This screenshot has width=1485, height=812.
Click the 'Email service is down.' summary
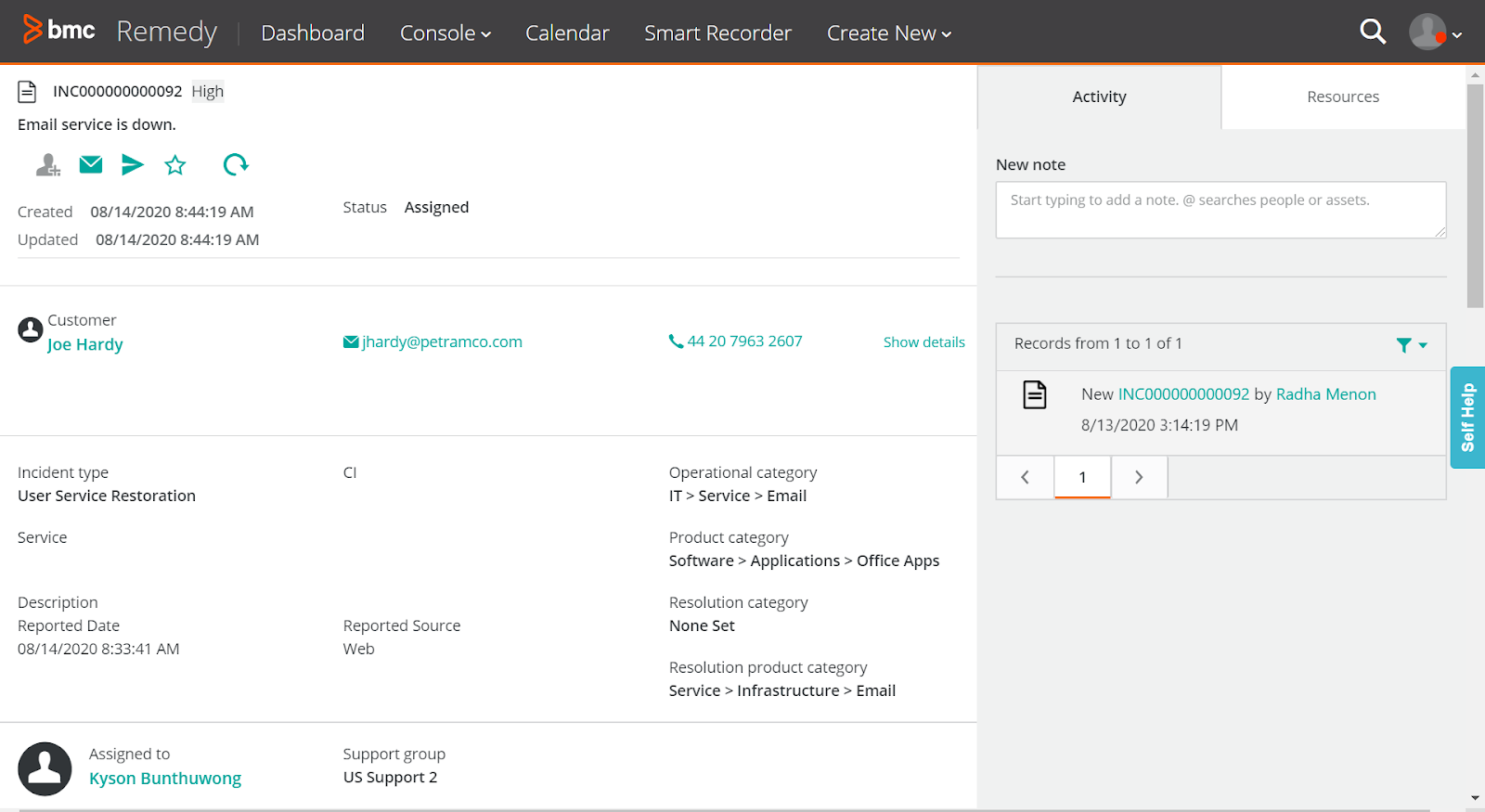(x=97, y=124)
